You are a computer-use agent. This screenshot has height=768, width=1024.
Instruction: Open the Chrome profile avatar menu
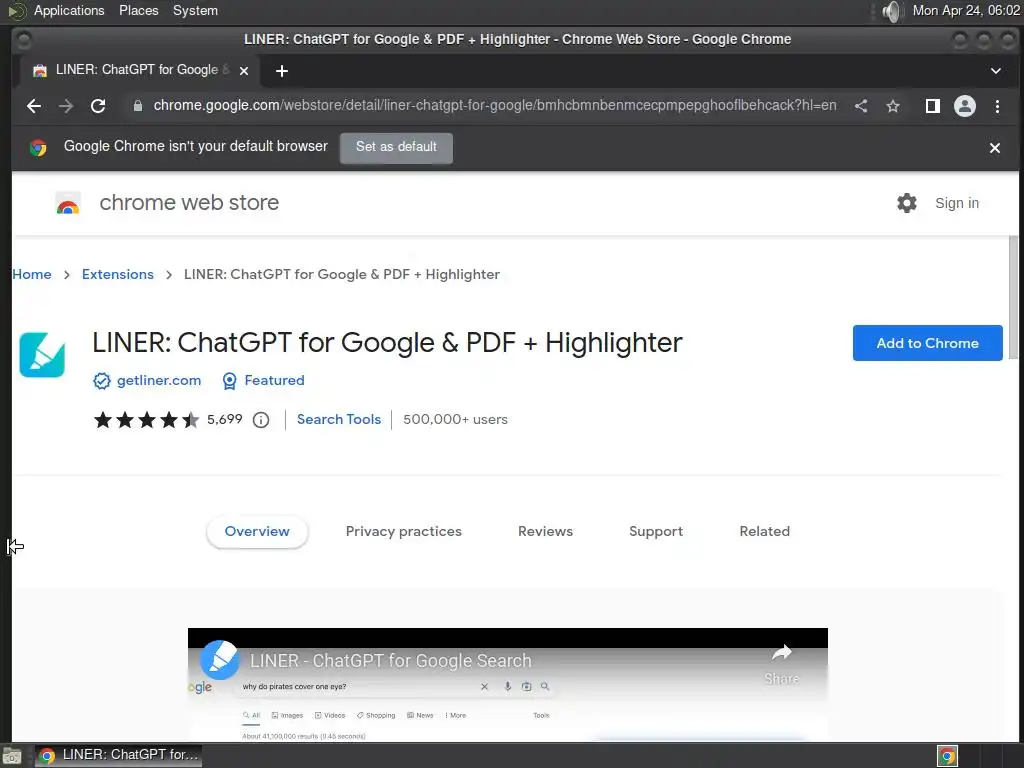point(965,106)
